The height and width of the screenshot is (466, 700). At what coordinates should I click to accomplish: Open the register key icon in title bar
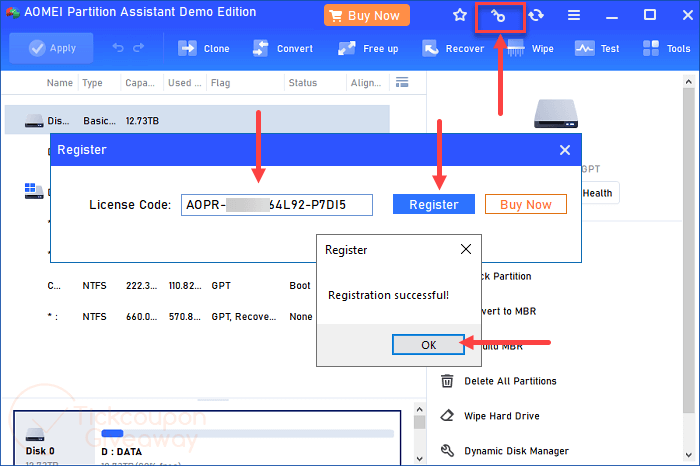click(x=498, y=17)
